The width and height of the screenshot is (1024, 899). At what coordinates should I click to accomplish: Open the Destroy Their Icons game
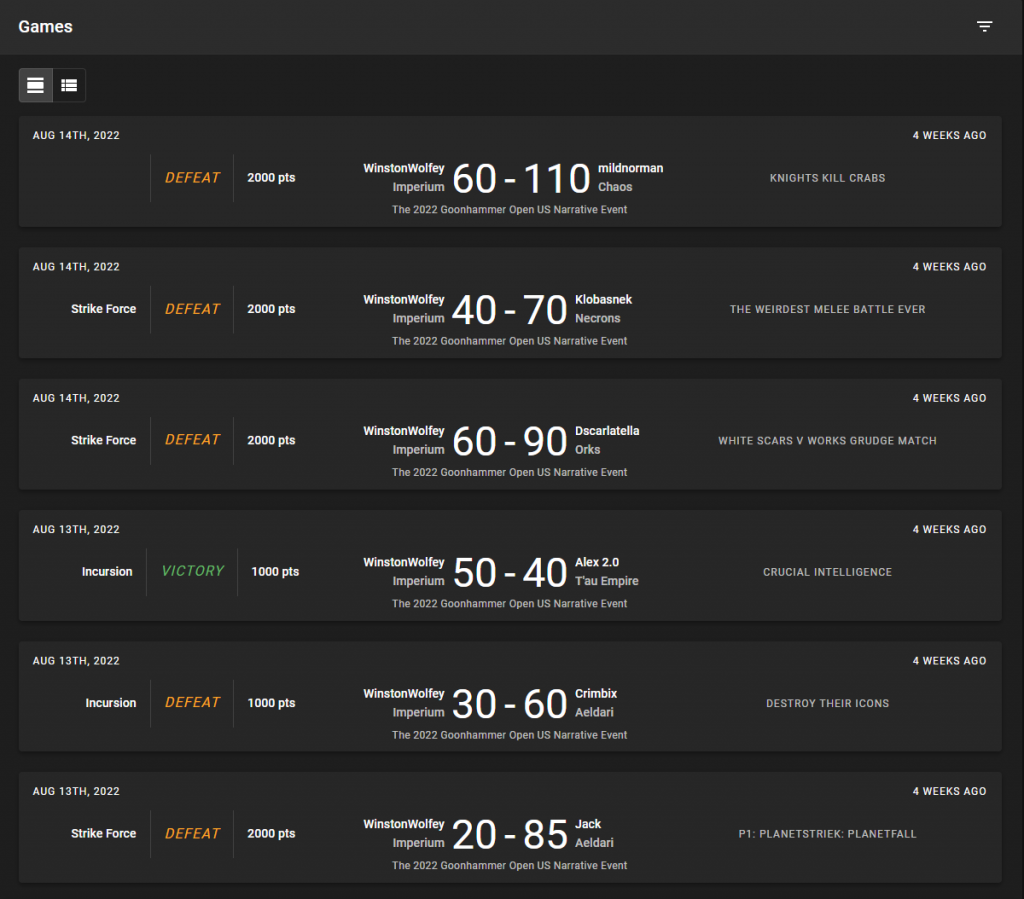[827, 703]
